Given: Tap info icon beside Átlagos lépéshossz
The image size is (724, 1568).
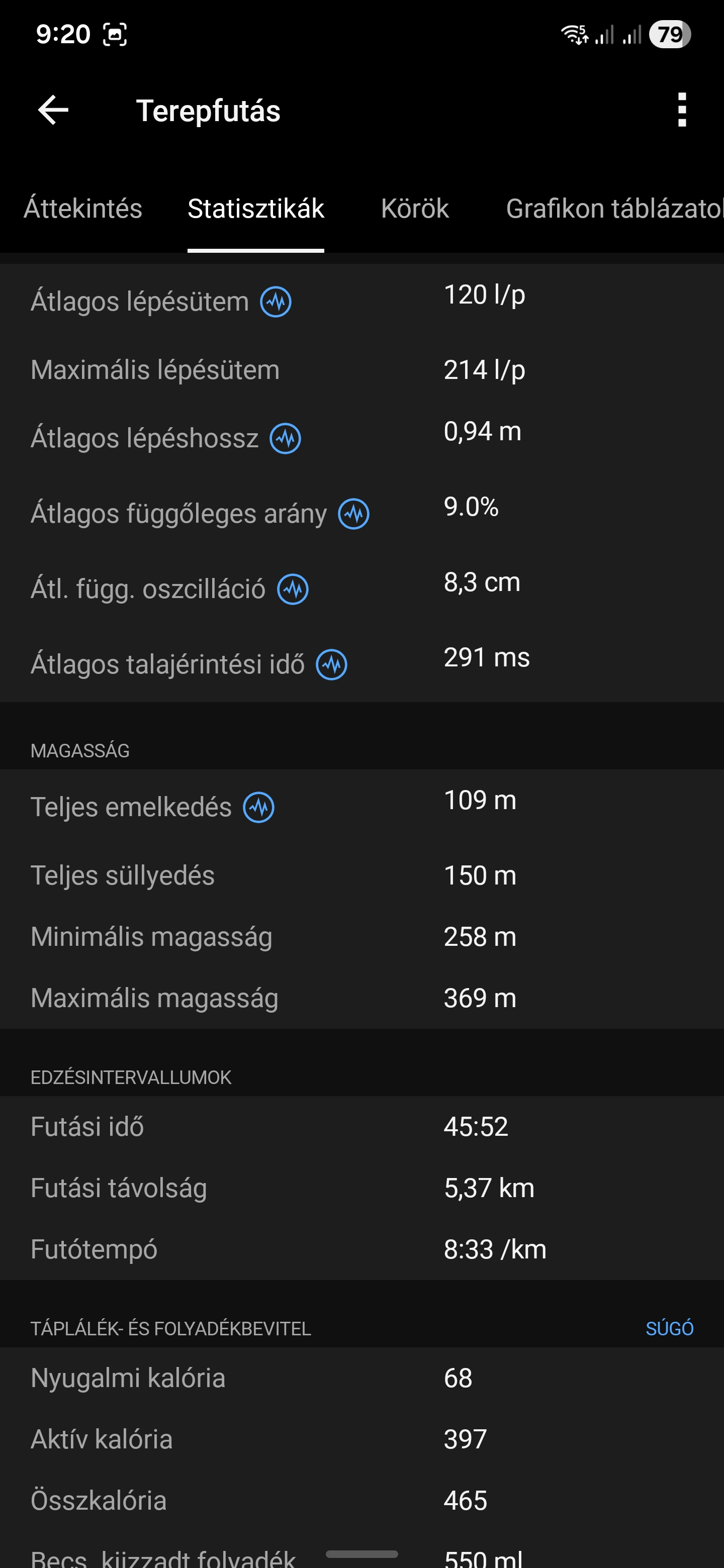Looking at the screenshot, I should 286,438.
